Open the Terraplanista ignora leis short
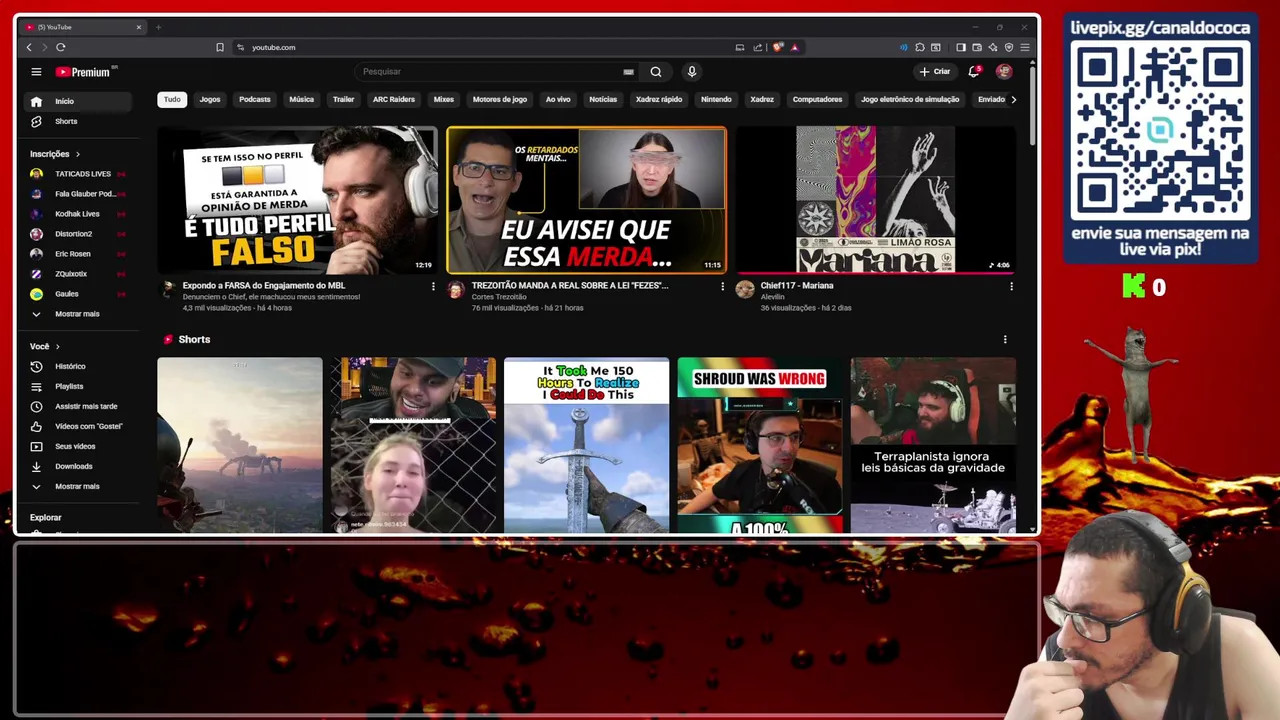This screenshot has width=1280, height=720. coord(933,446)
